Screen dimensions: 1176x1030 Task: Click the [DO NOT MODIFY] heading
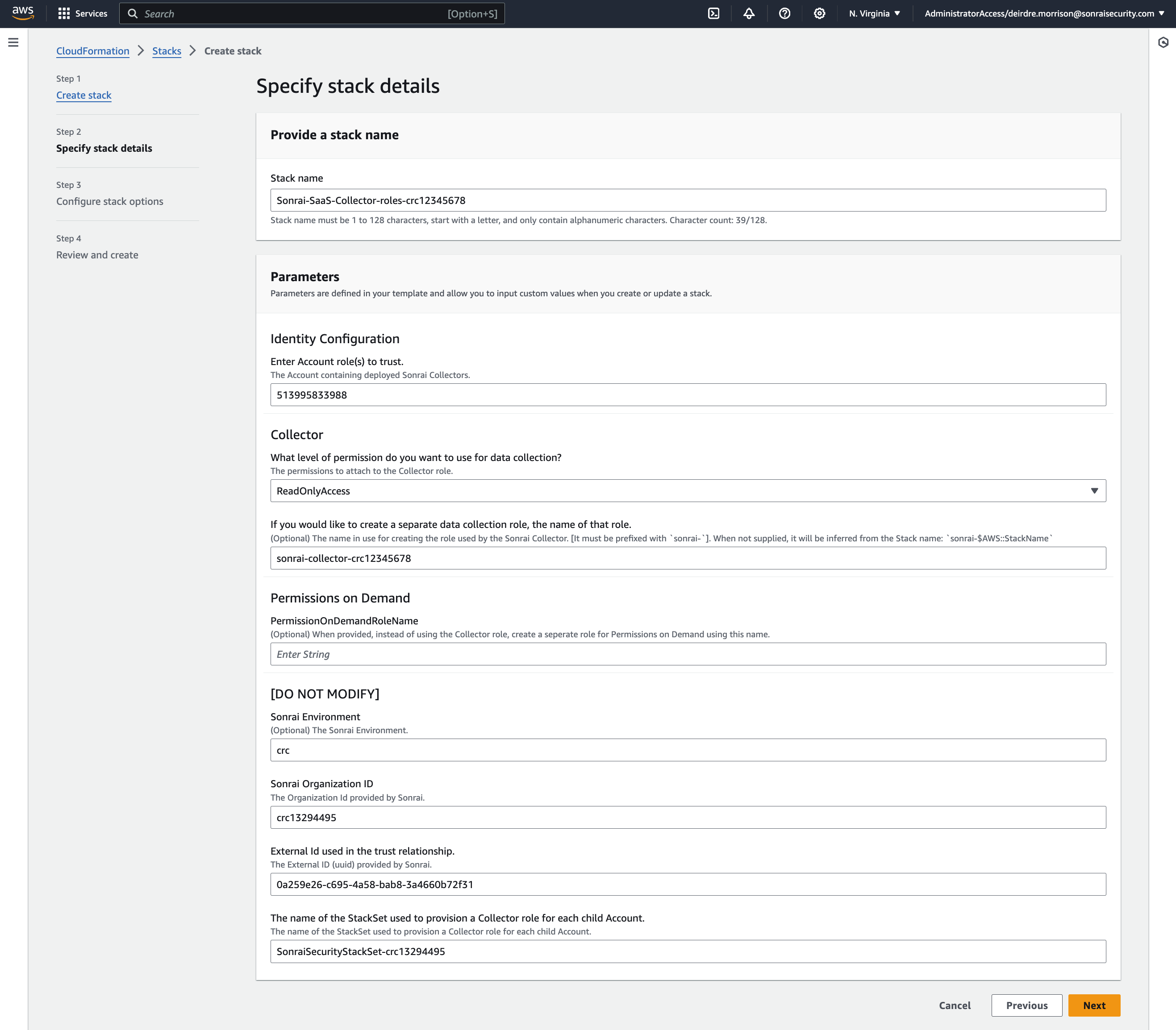(x=325, y=694)
